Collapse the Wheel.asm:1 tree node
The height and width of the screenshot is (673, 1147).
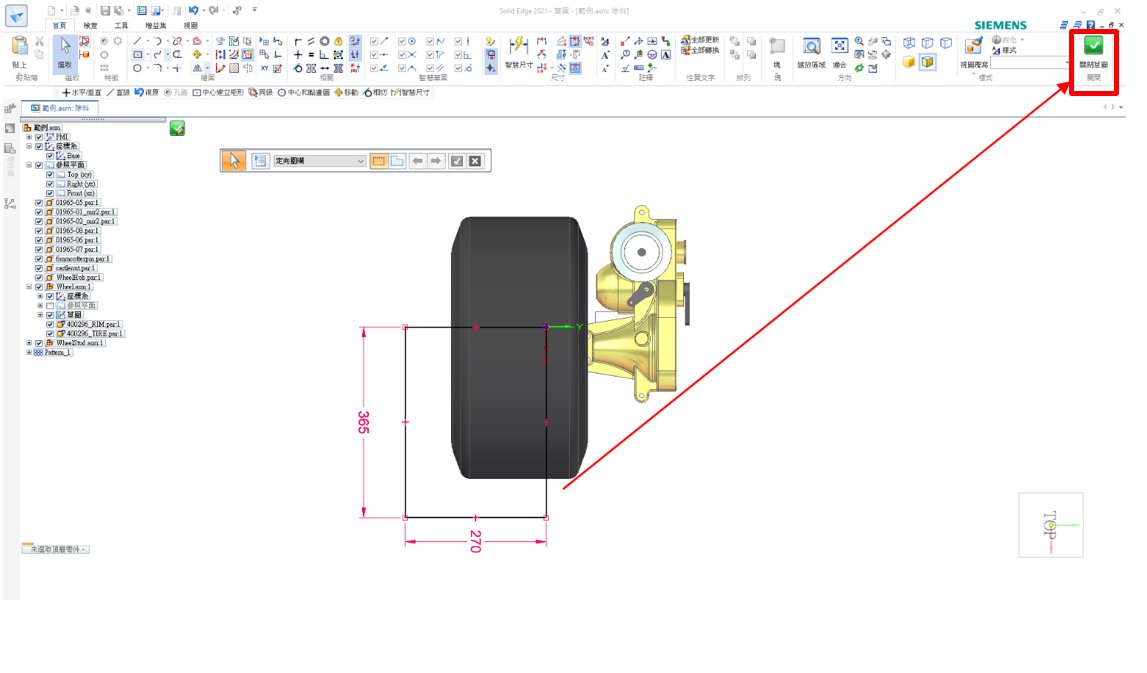29,287
